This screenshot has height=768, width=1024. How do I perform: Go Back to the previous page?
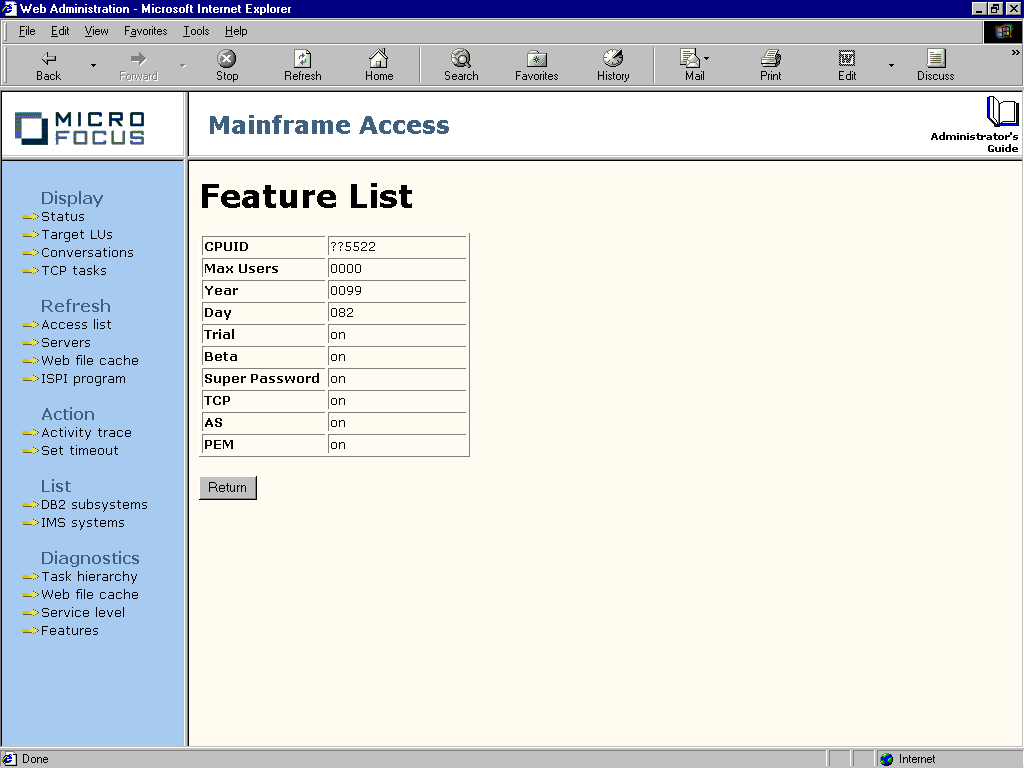47,64
